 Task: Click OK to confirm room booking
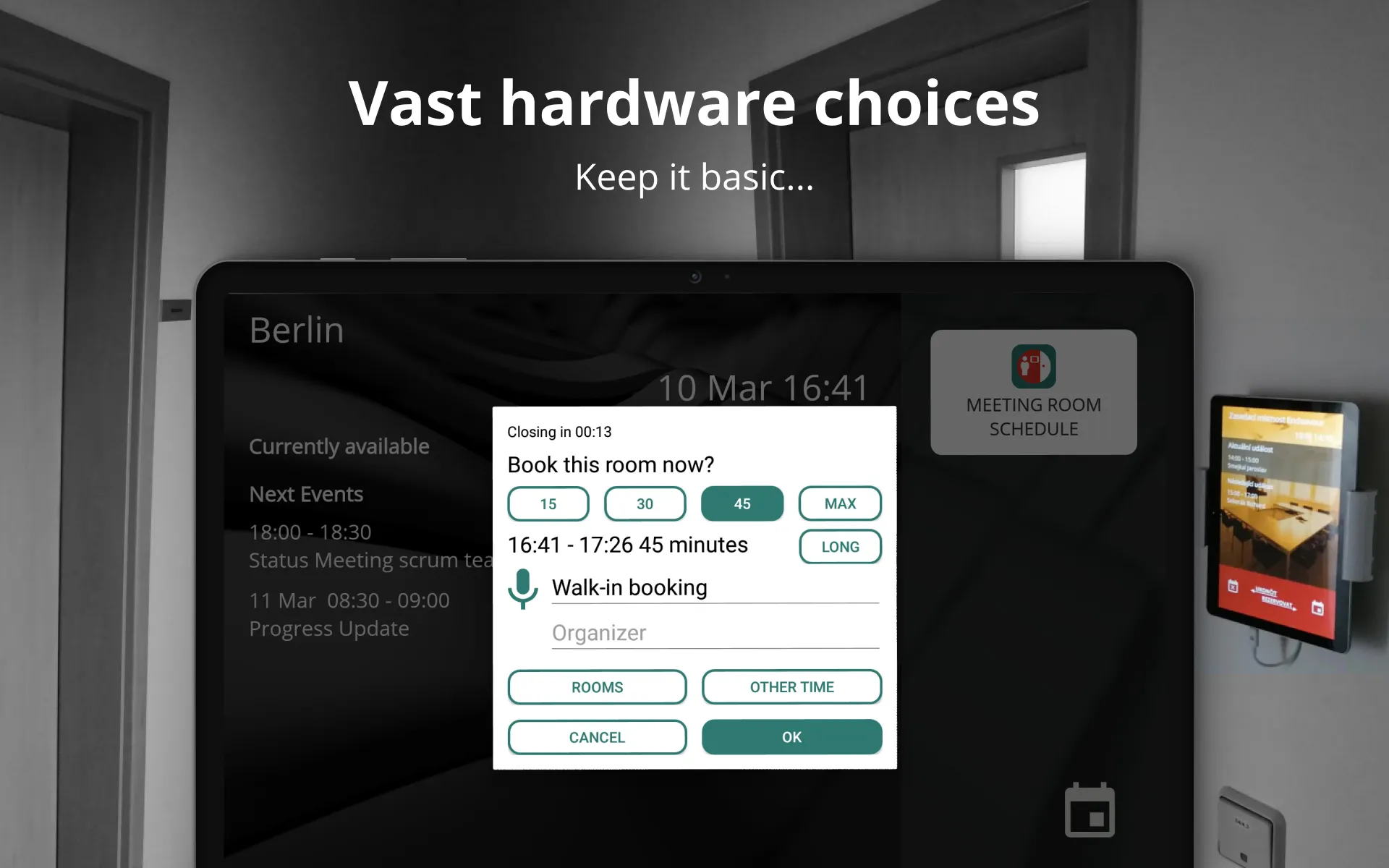(791, 736)
